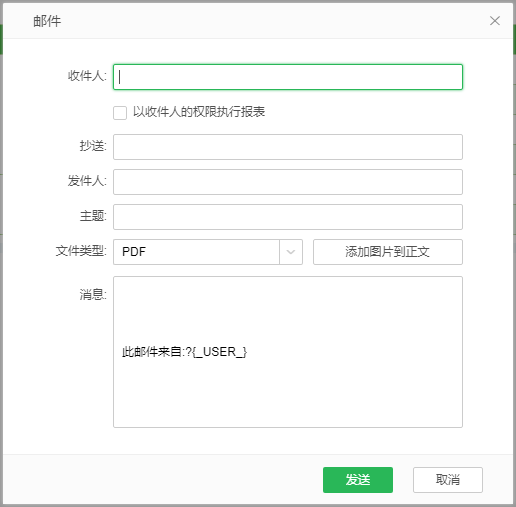Click the 主题 subject input field
516x507 pixels.
288,217
